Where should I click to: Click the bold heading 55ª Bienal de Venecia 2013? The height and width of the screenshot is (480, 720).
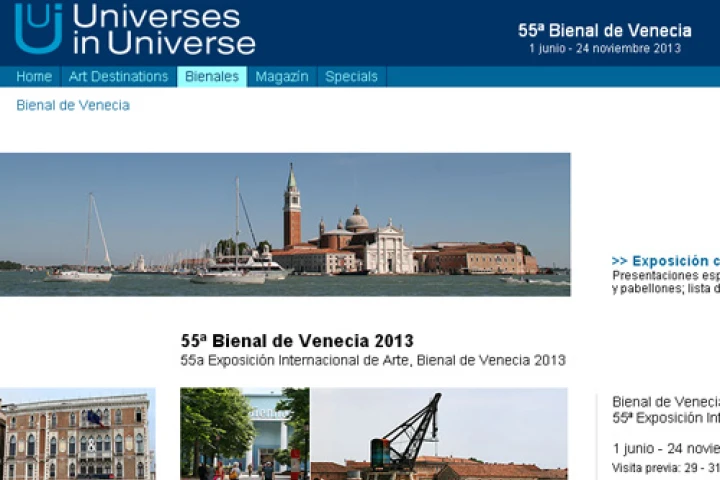coord(297,341)
